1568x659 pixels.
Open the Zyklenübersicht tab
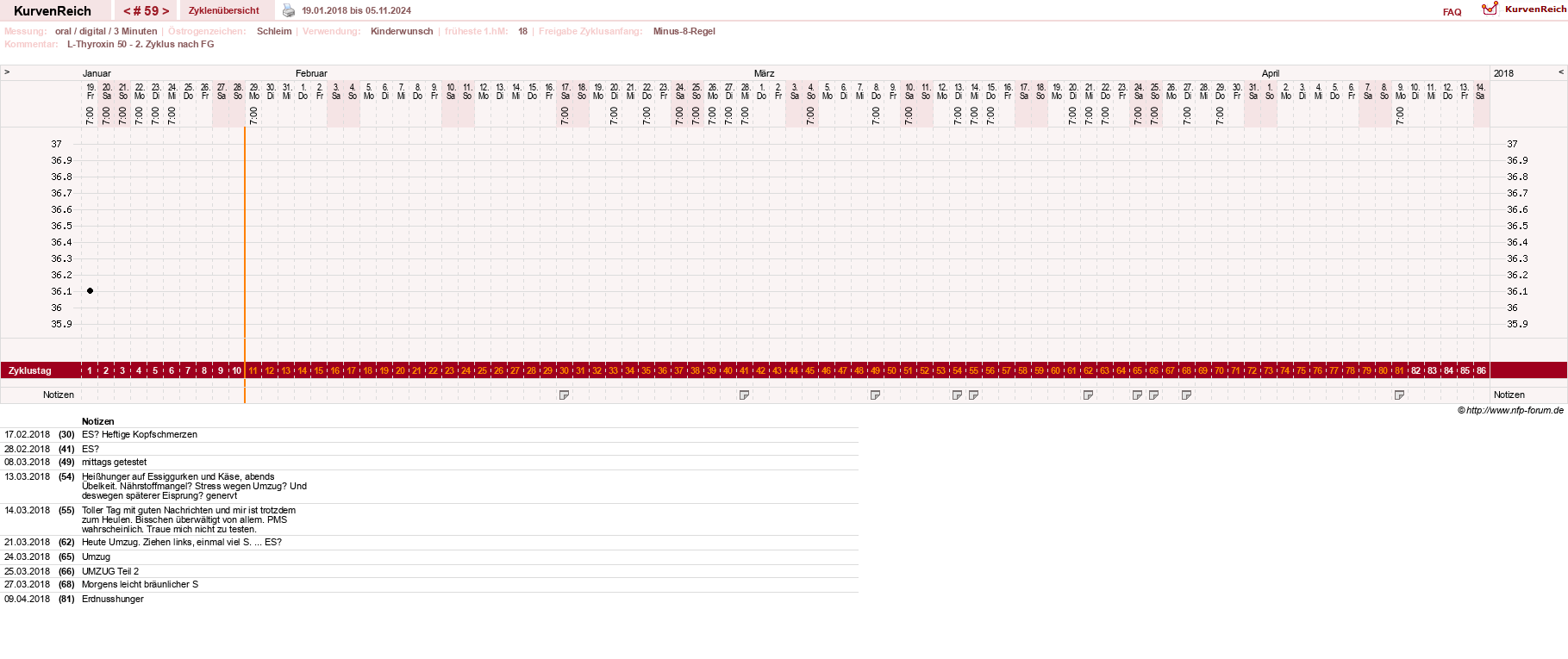pyautogui.click(x=224, y=10)
